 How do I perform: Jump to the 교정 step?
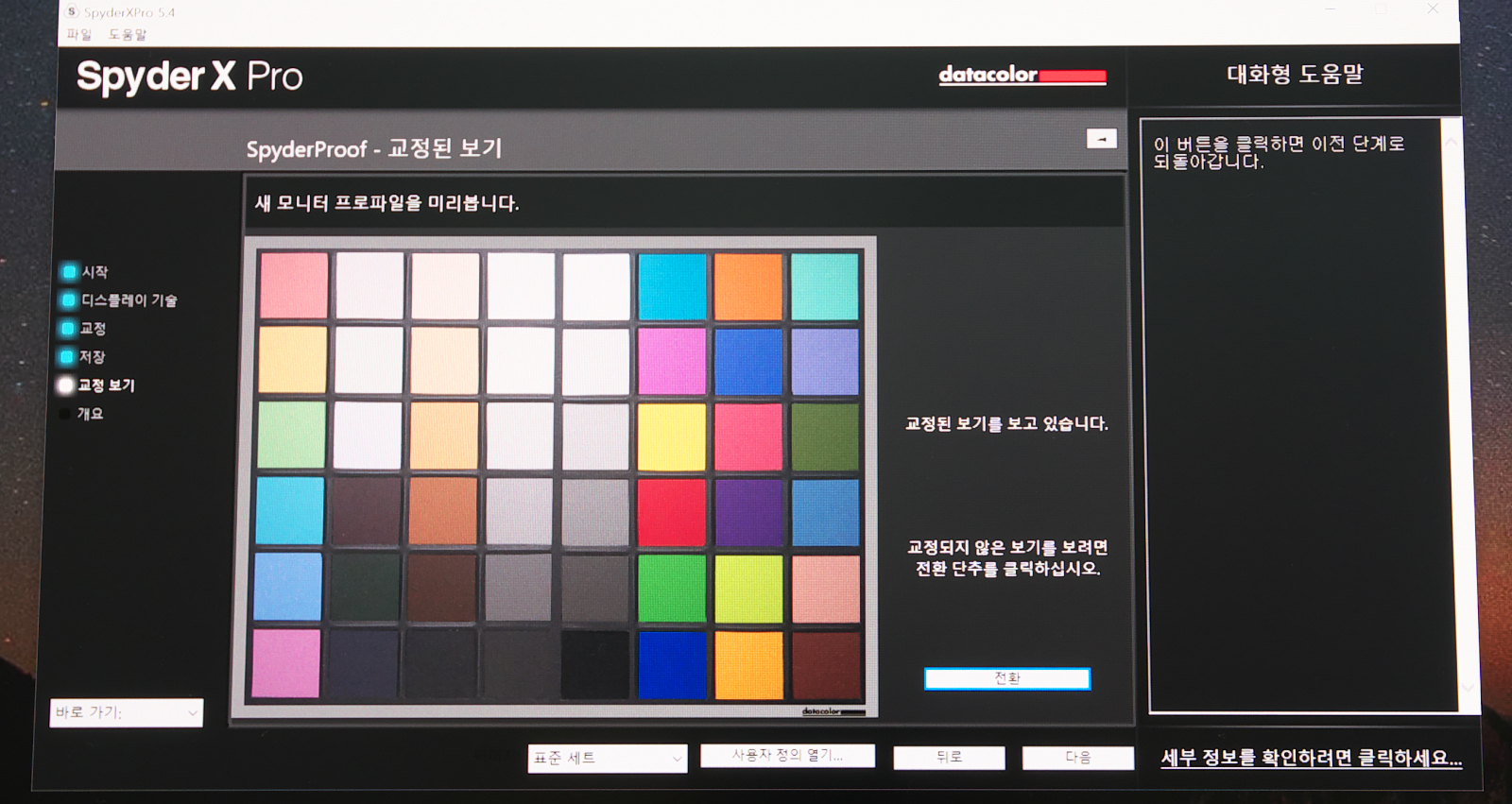pos(83,329)
